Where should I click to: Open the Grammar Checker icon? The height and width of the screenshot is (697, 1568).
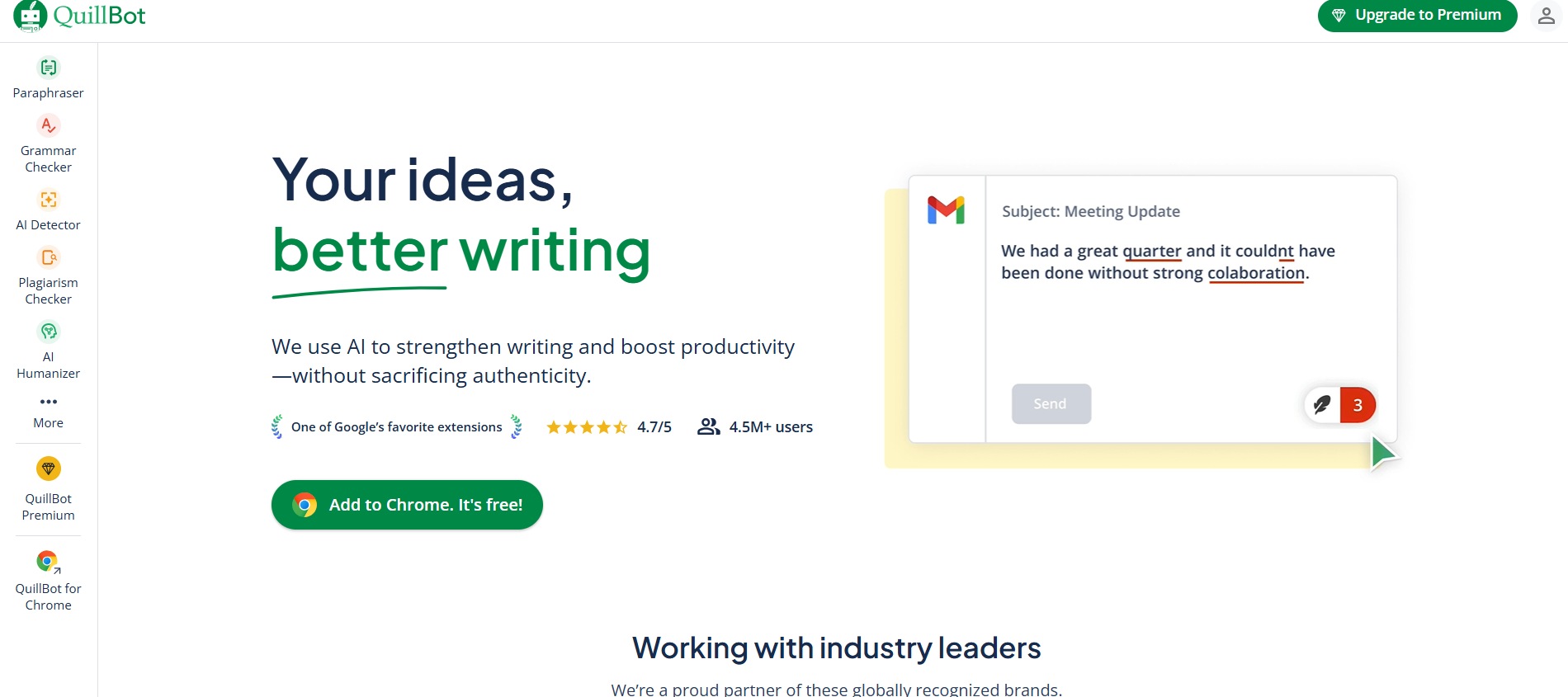coord(49,125)
